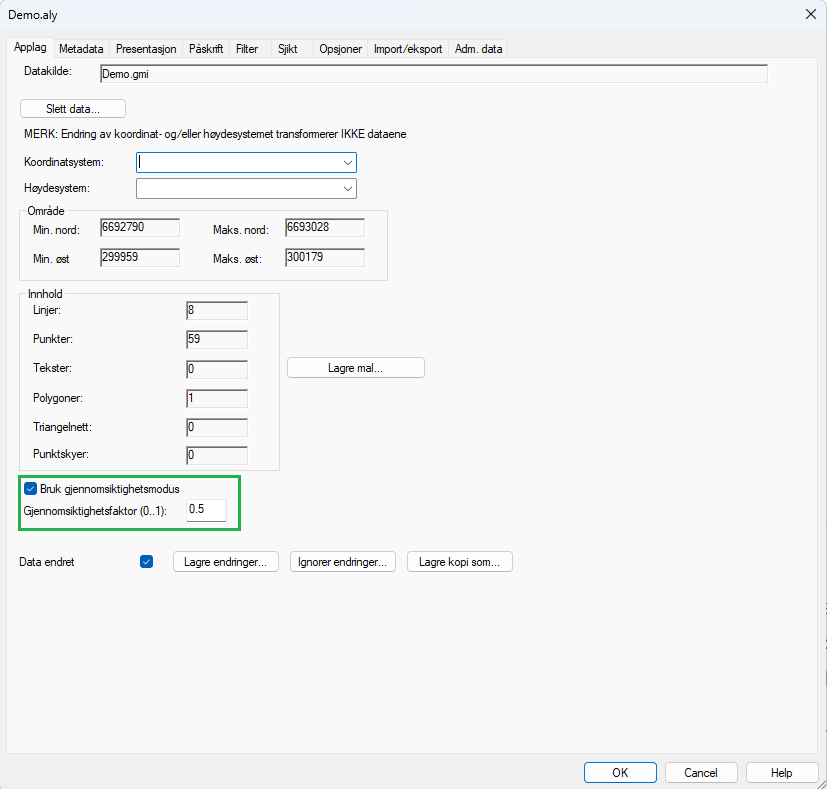Go to the Påskrift tab
Image resolution: width=827 pixels, height=789 pixels.
coord(206,48)
